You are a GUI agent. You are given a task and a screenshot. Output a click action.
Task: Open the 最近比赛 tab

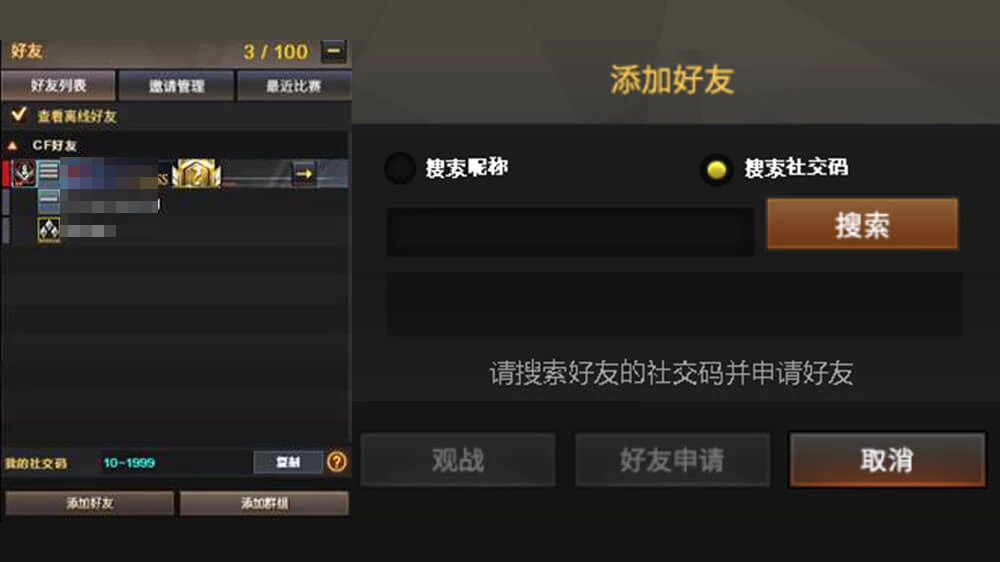pos(294,86)
